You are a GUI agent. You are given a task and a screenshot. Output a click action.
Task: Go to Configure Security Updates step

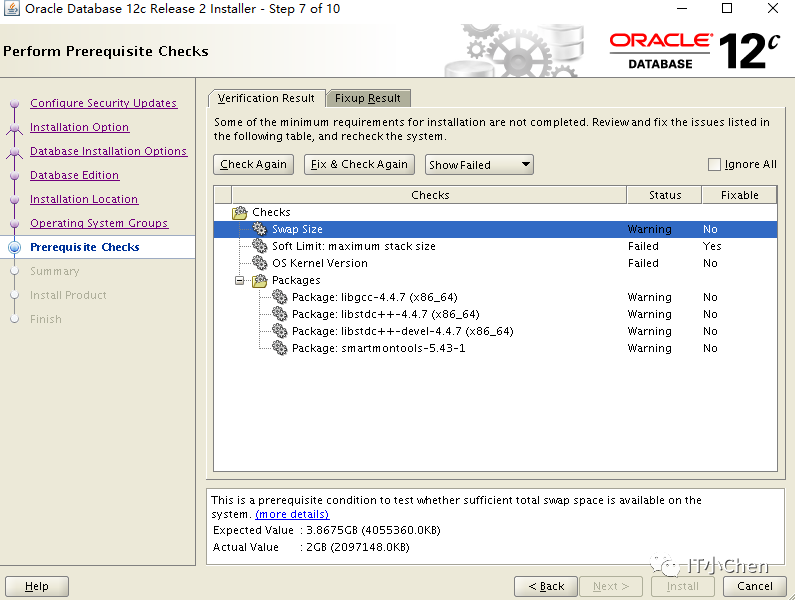(103, 103)
